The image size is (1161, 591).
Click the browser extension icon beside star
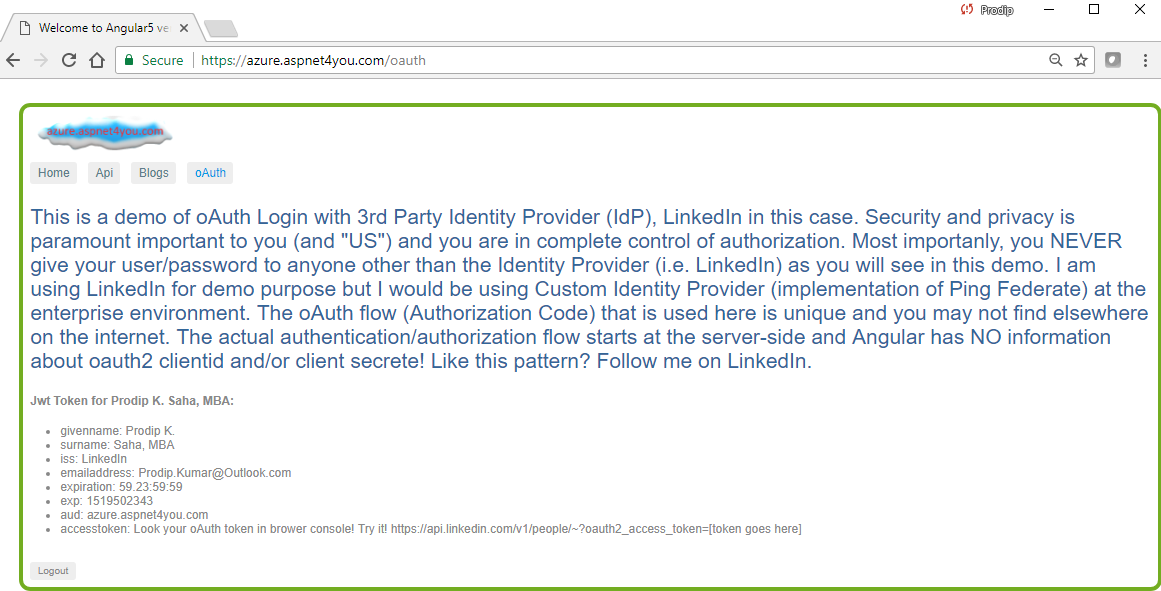(x=1113, y=60)
